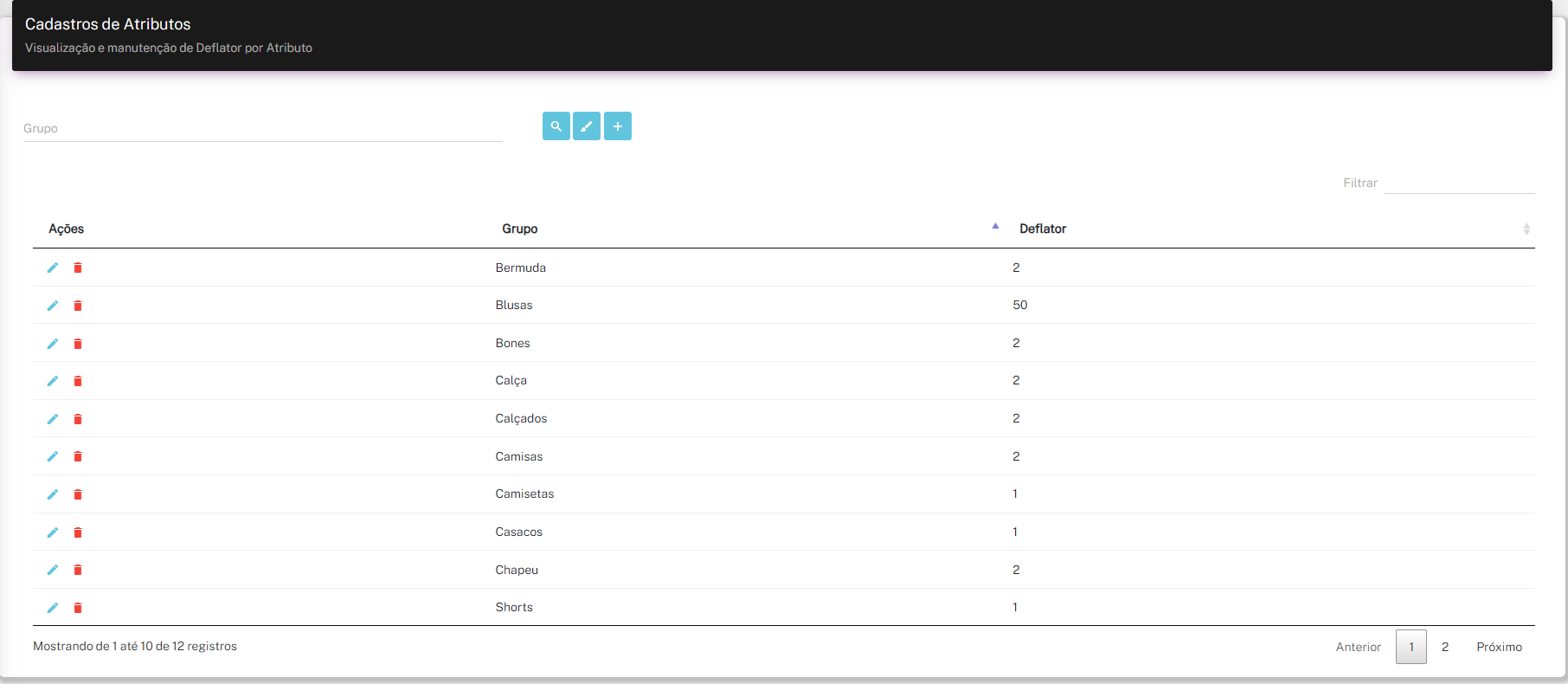This screenshot has height=684, width=1568.
Task: Click the page subtitle about Deflator por Atributo
Action: (169, 48)
